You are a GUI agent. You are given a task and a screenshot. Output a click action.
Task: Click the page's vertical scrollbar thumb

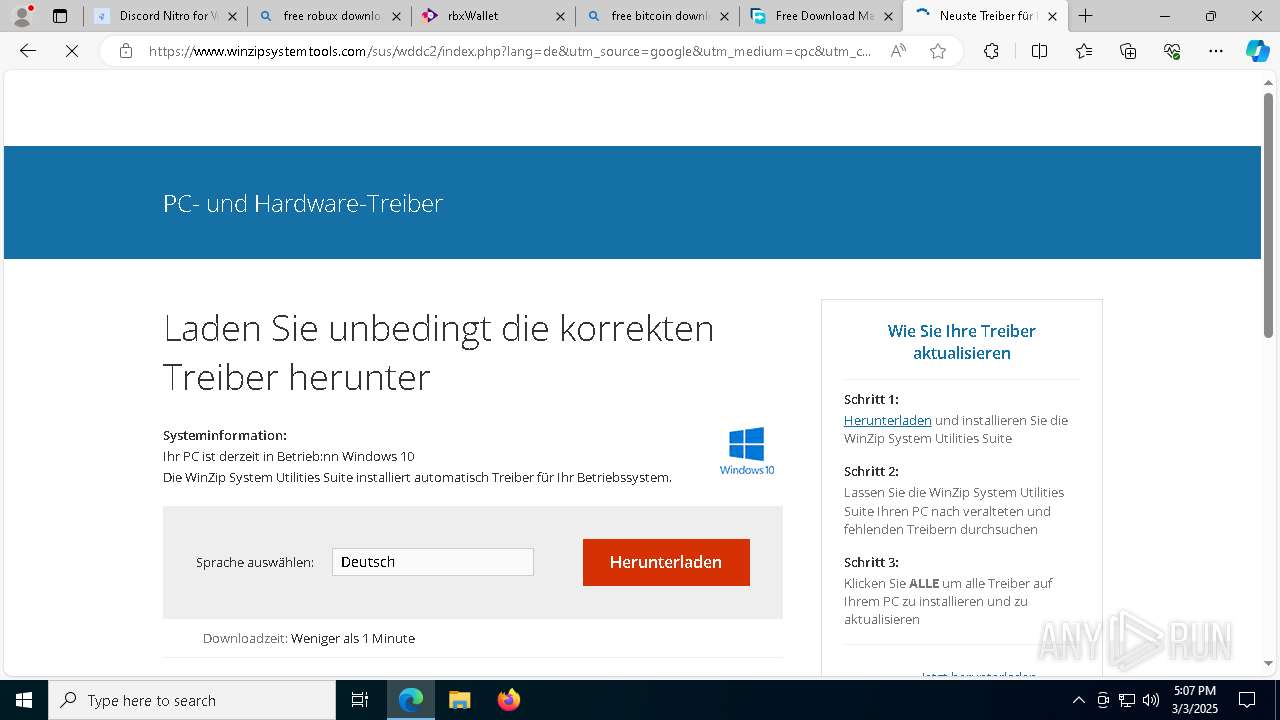(1269, 215)
